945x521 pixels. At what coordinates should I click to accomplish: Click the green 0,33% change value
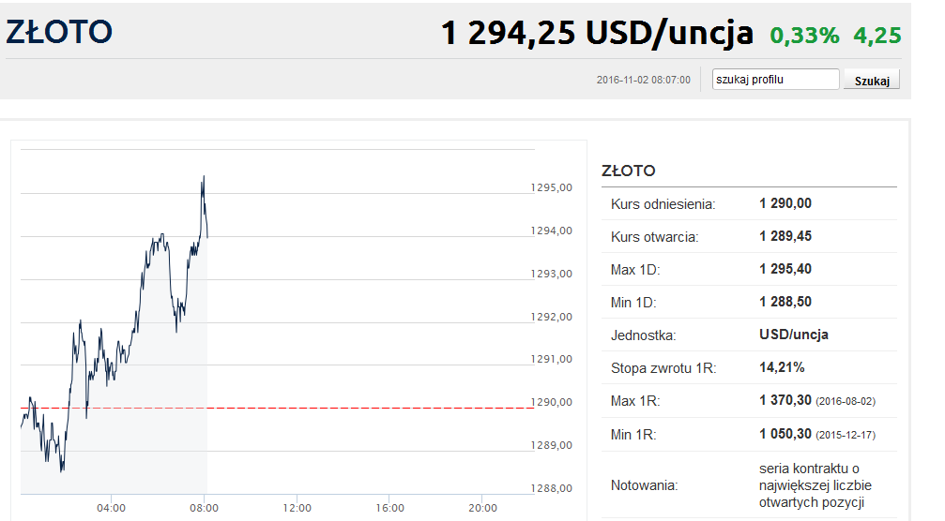pos(805,36)
